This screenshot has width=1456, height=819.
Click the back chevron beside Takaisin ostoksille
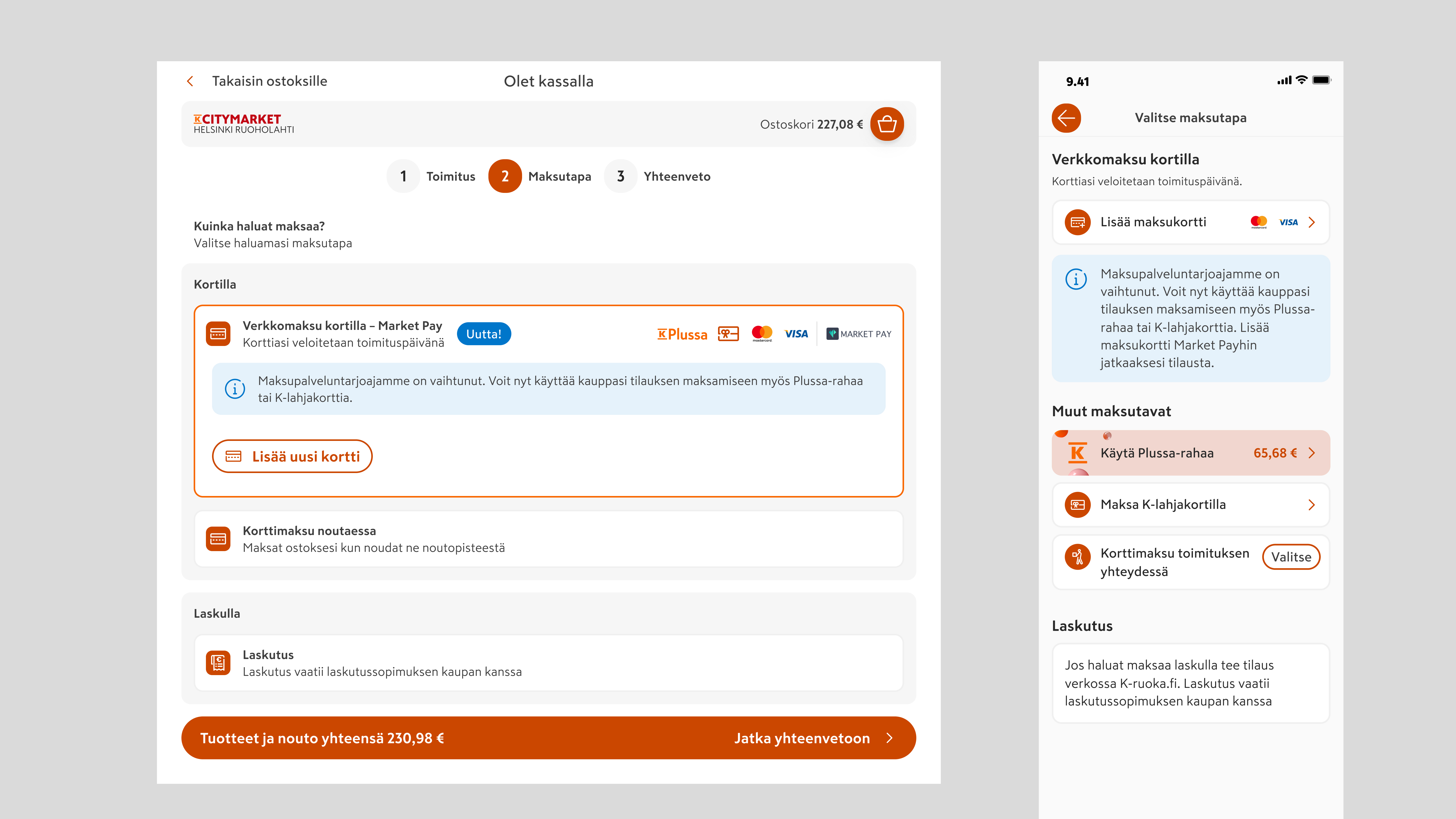pyautogui.click(x=190, y=81)
